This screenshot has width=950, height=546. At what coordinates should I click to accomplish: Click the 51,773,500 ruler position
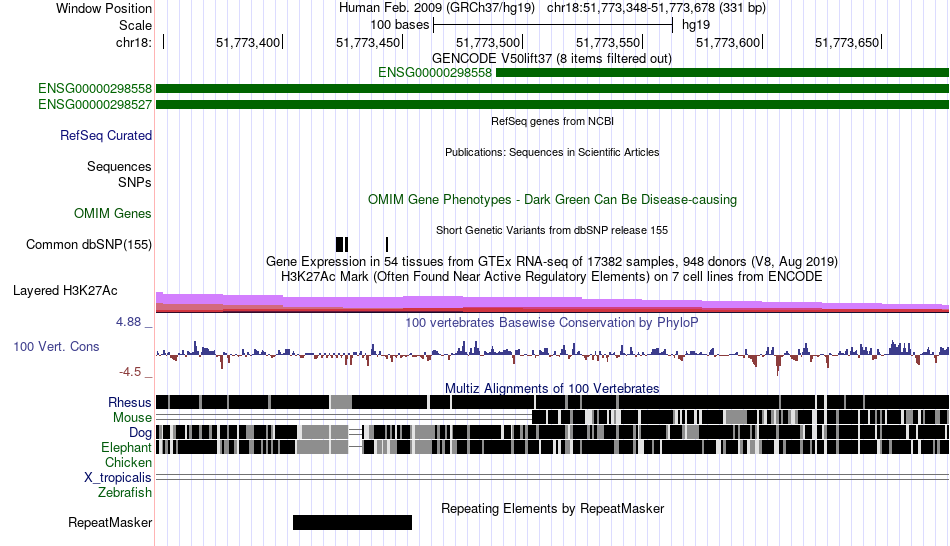(488, 42)
